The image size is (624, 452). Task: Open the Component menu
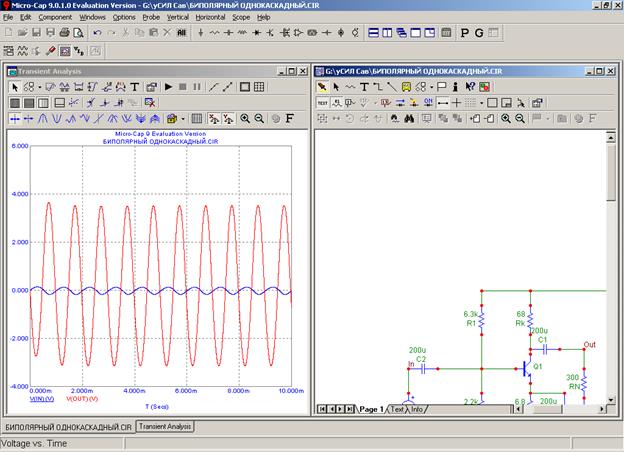point(55,17)
